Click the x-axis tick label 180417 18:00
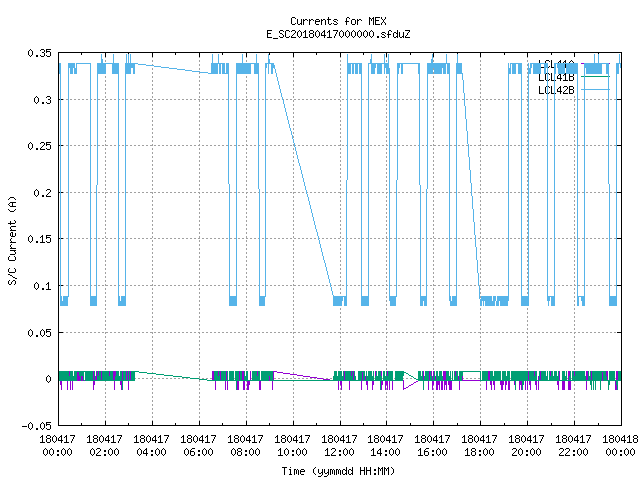The image size is (640, 480). (x=479, y=446)
